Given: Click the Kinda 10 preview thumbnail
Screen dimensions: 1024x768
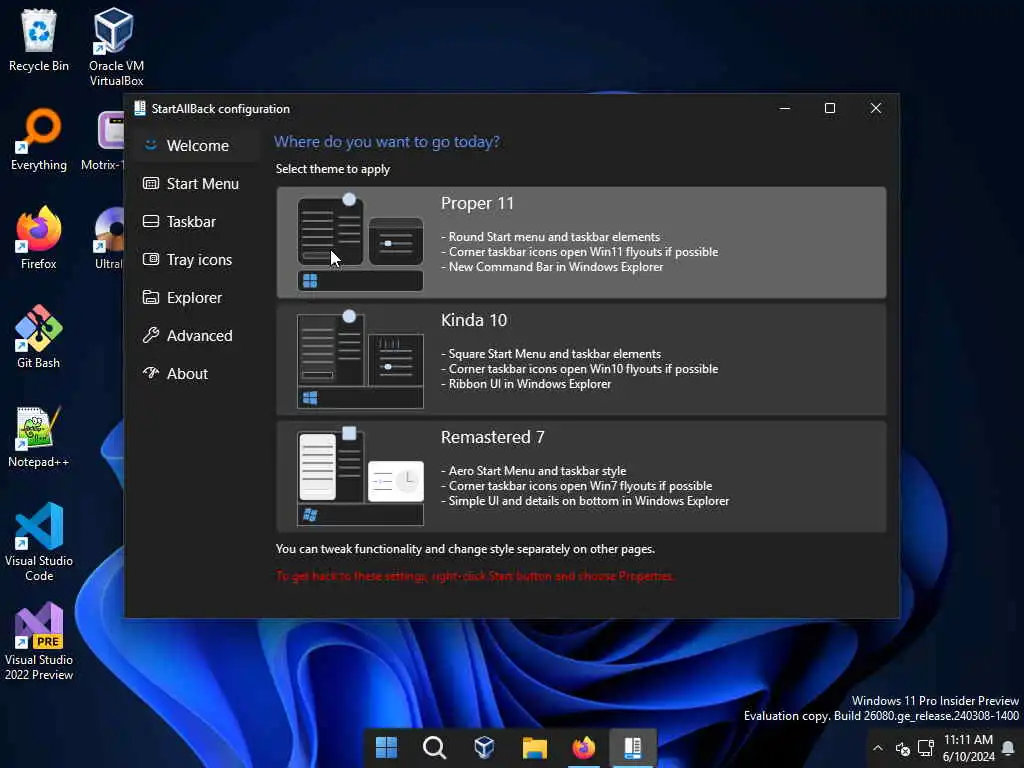Looking at the screenshot, I should click(x=360, y=359).
